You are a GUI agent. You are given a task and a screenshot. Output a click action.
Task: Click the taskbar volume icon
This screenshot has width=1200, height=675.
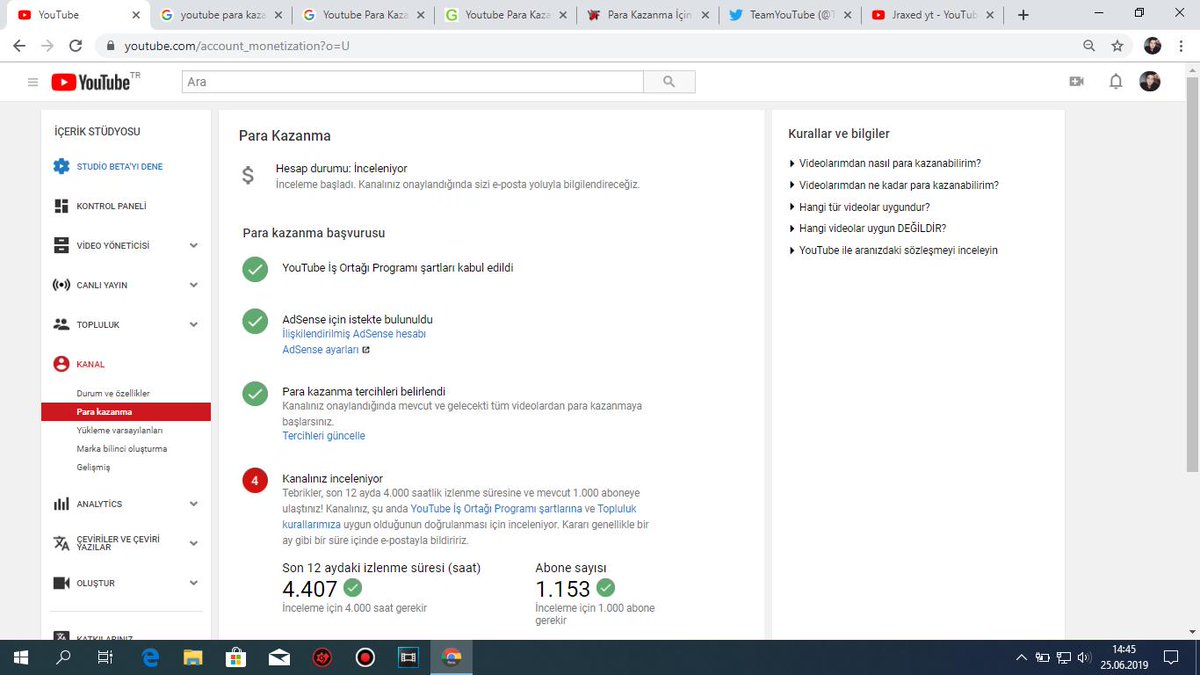tap(1082, 657)
